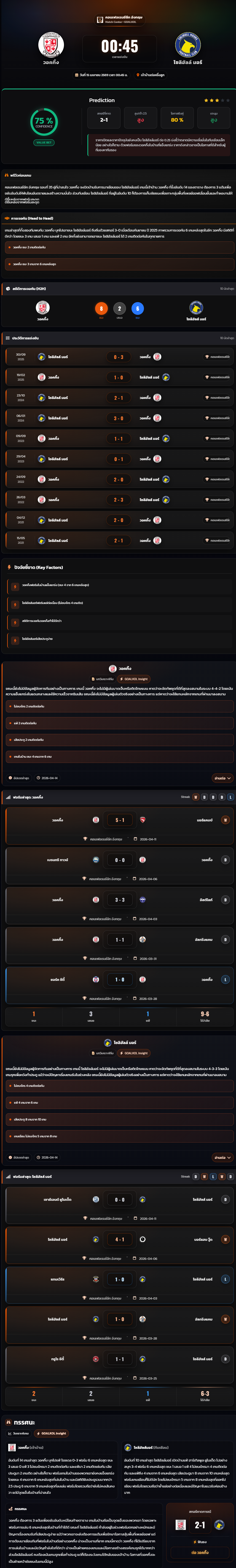Viewport: 236px width, 1568px height.
Task: Open the 30/09 match row scored 0-3
Action: tap(118, 357)
